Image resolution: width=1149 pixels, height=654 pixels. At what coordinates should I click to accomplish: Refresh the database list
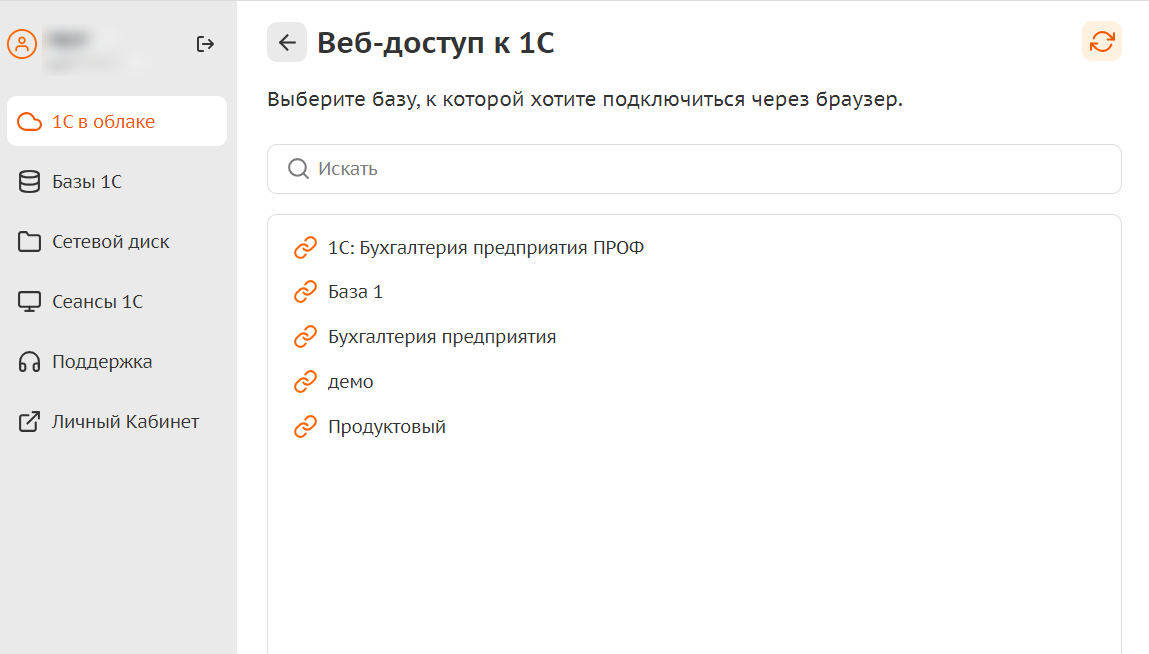[x=1101, y=41]
